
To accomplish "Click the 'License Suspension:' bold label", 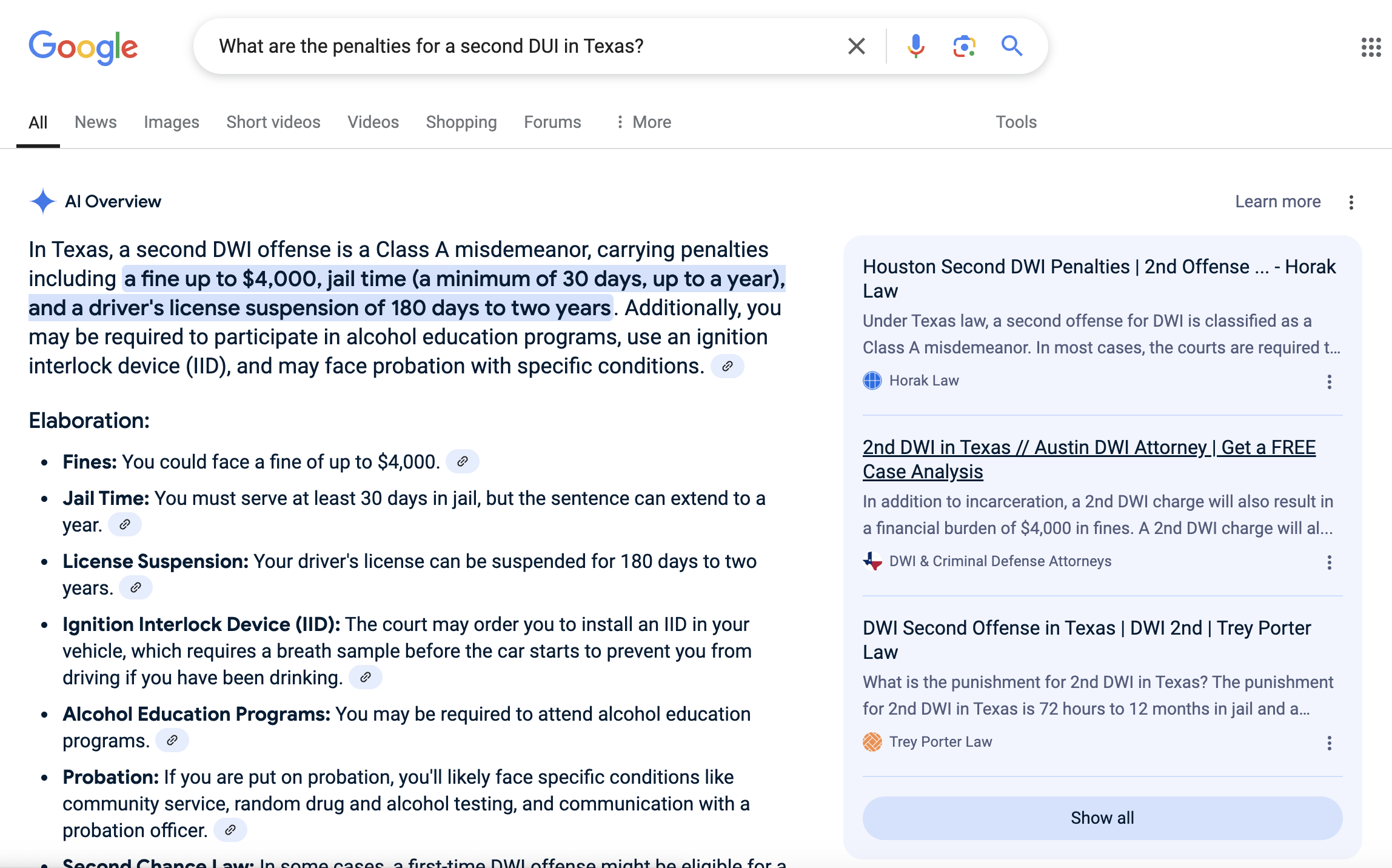I will pos(155,561).
